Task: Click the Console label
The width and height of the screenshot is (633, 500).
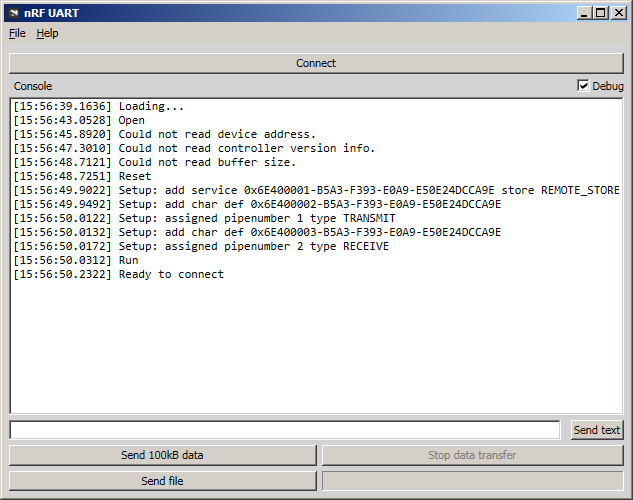Action: tap(33, 86)
